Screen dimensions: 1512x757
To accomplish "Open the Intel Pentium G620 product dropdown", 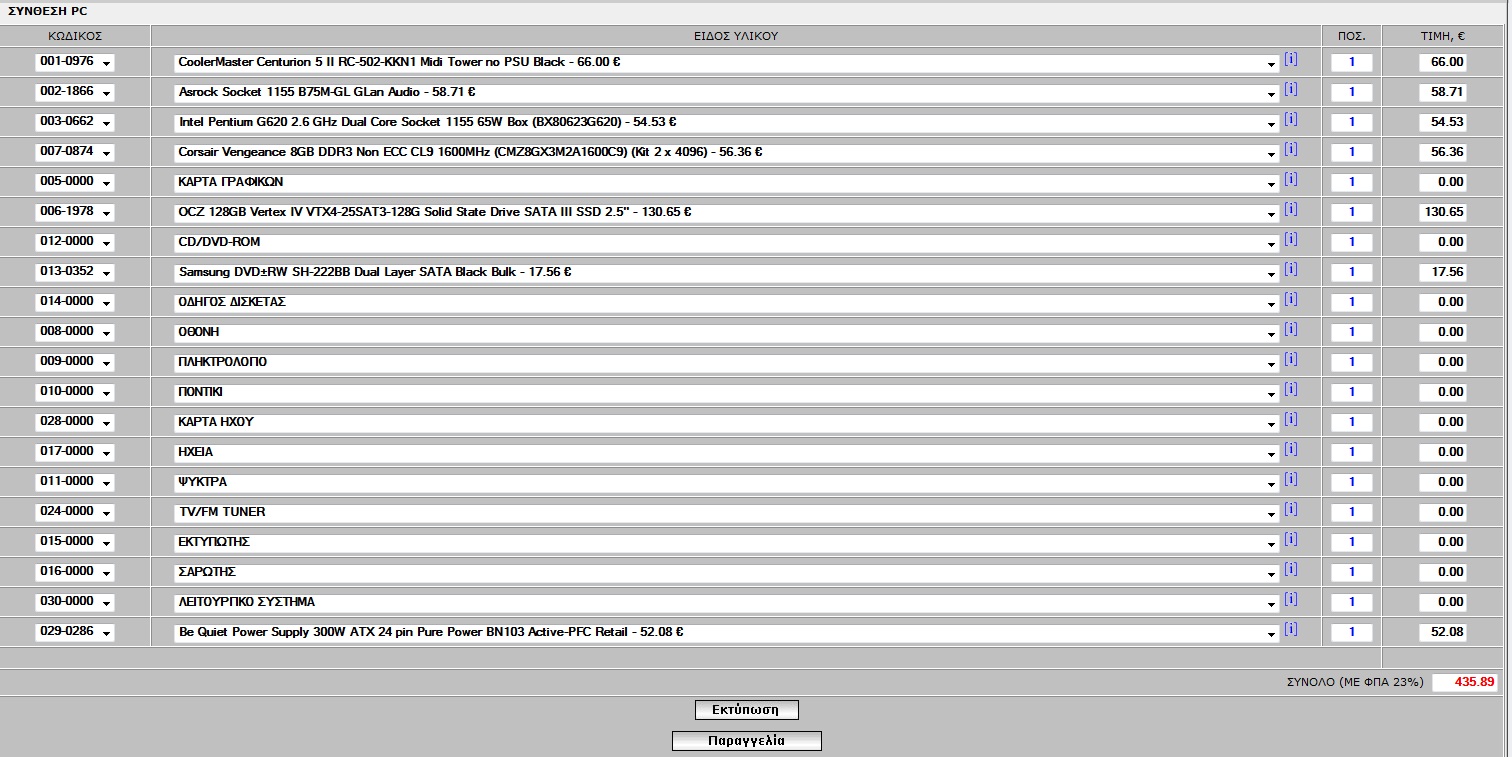I will tap(727, 122).
